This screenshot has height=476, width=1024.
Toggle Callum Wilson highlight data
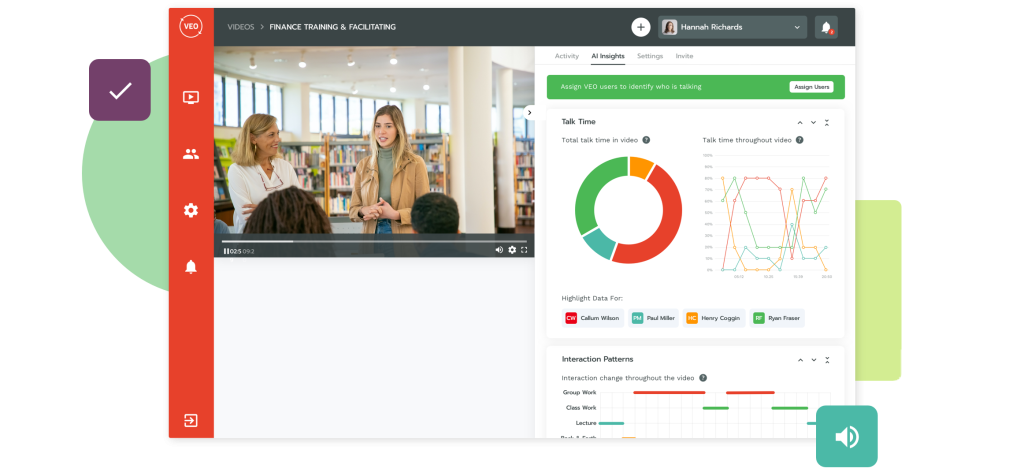[x=594, y=318]
